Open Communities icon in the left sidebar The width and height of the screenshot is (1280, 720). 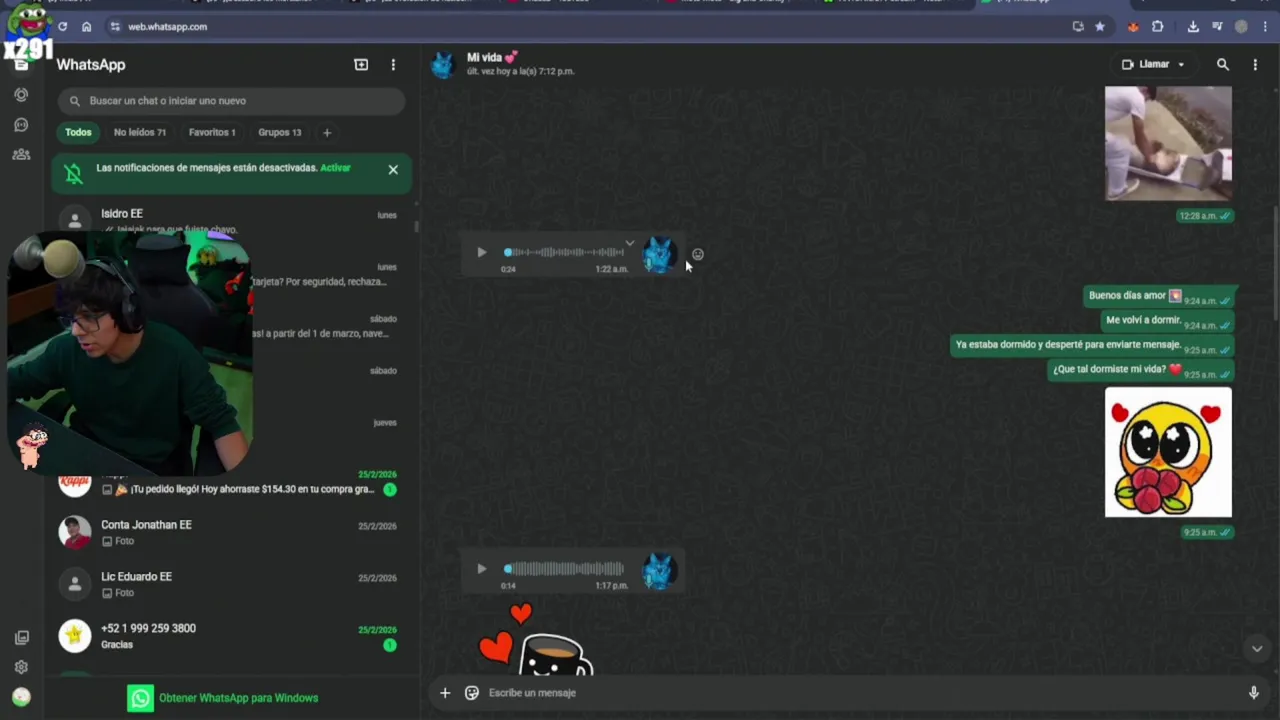click(x=21, y=155)
